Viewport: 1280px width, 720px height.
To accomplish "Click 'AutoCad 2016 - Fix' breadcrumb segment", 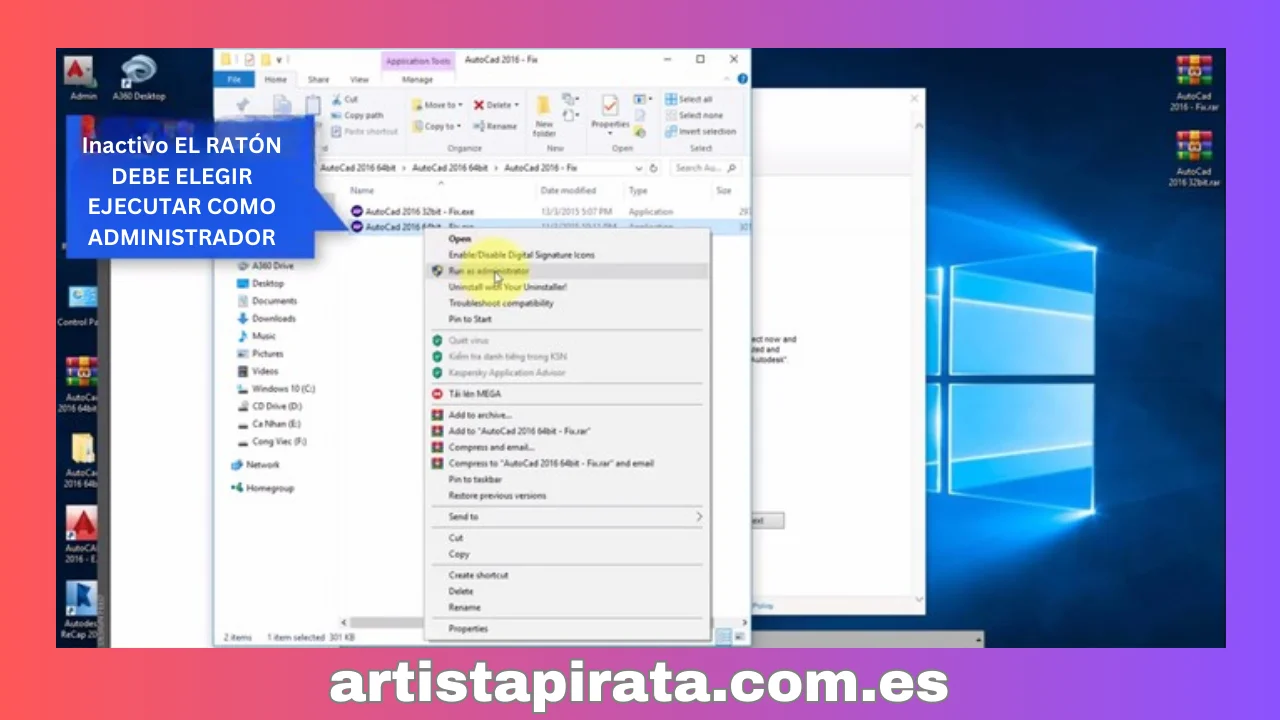I will (x=541, y=168).
